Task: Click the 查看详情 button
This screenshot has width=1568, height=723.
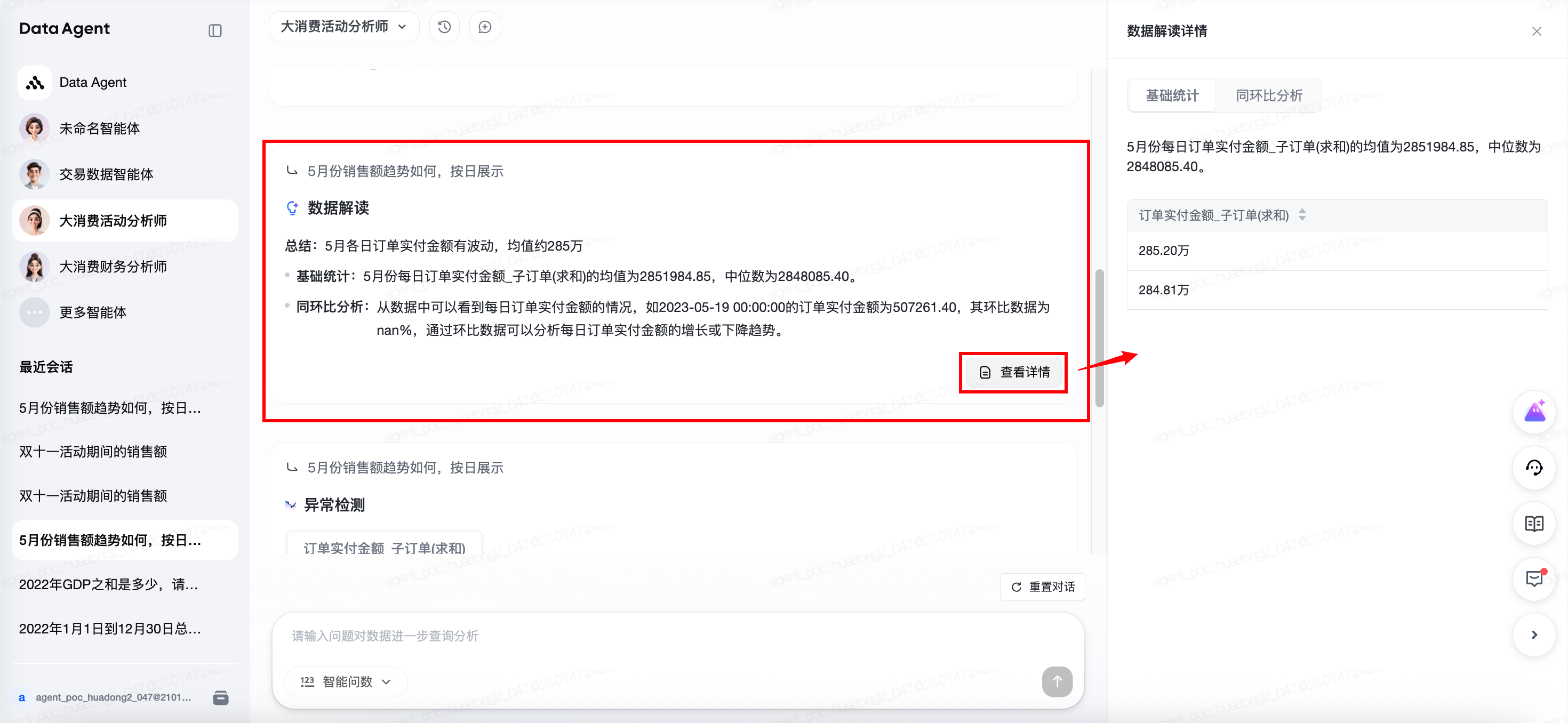Action: (x=1013, y=372)
